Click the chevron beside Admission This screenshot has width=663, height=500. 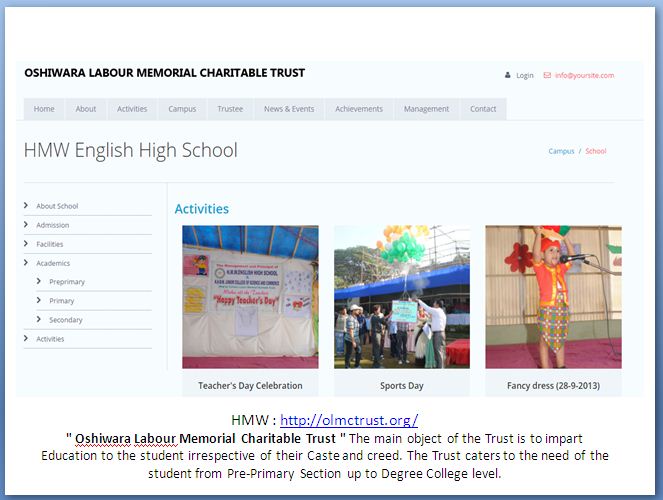pyautogui.click(x=26, y=224)
